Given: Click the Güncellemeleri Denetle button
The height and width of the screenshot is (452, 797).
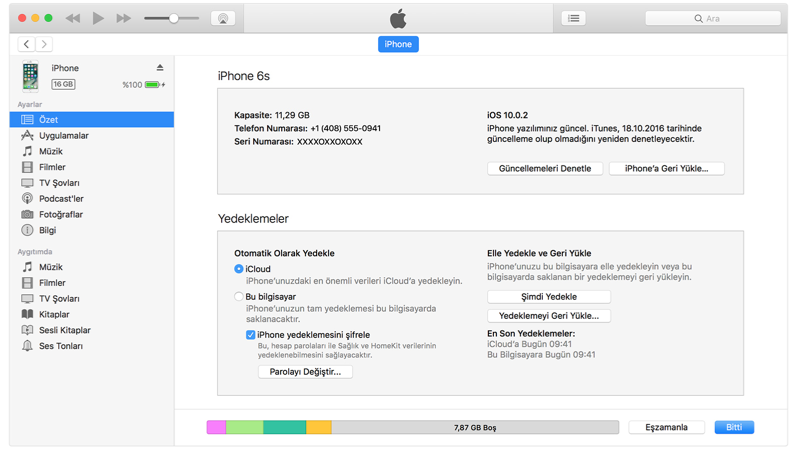Looking at the screenshot, I should pyautogui.click(x=545, y=168).
